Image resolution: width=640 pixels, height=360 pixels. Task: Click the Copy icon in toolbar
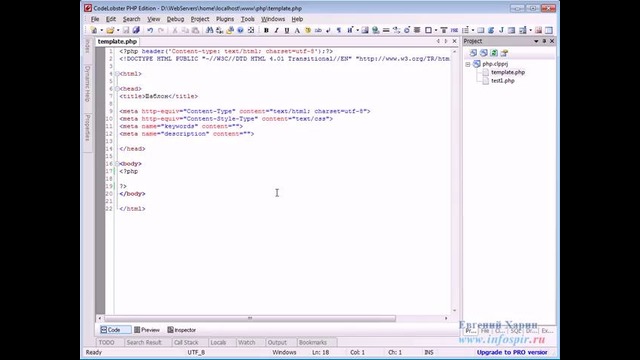pyautogui.click(x=185, y=30)
